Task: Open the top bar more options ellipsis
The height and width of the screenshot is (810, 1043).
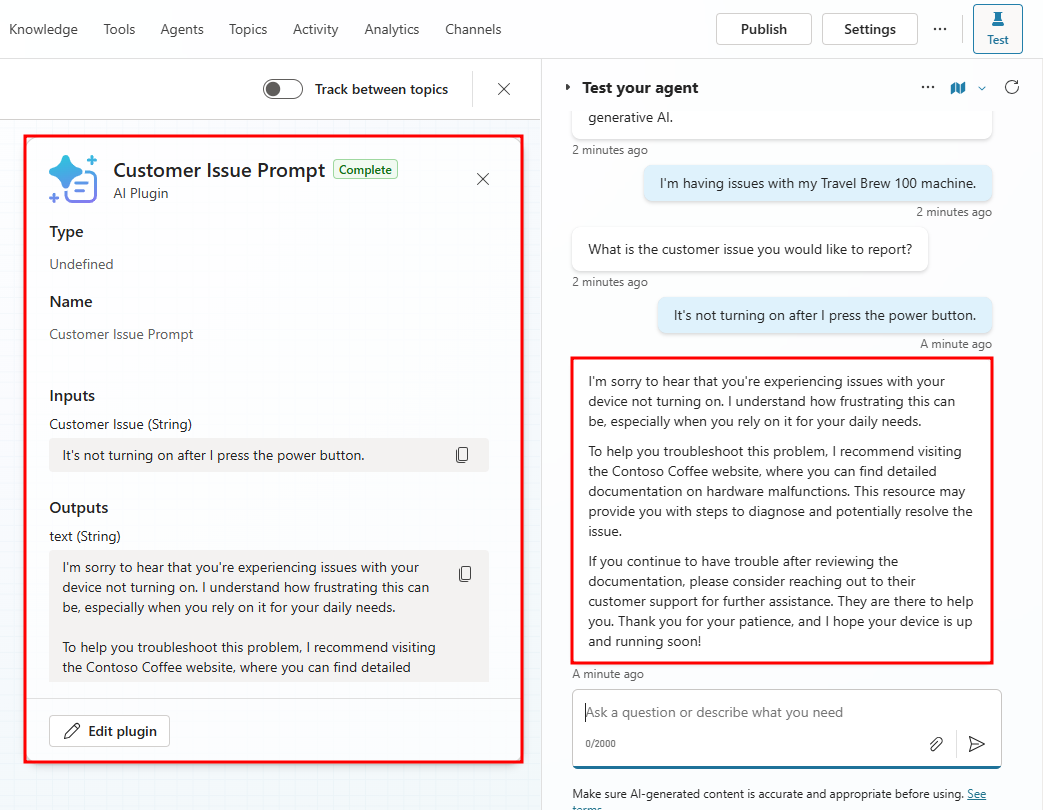Action: point(940,29)
